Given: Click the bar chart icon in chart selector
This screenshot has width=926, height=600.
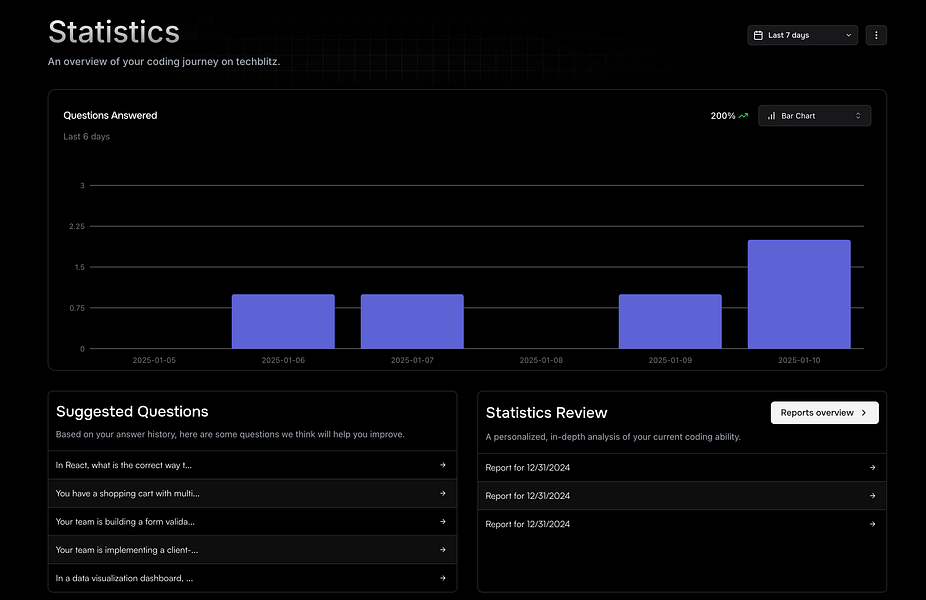Looking at the screenshot, I should (x=771, y=116).
